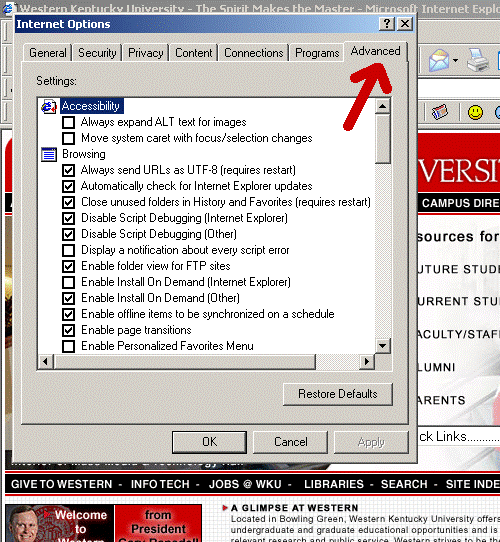Uncheck Enable page transitions
Viewport: 500px width, 542px height.
(68, 330)
